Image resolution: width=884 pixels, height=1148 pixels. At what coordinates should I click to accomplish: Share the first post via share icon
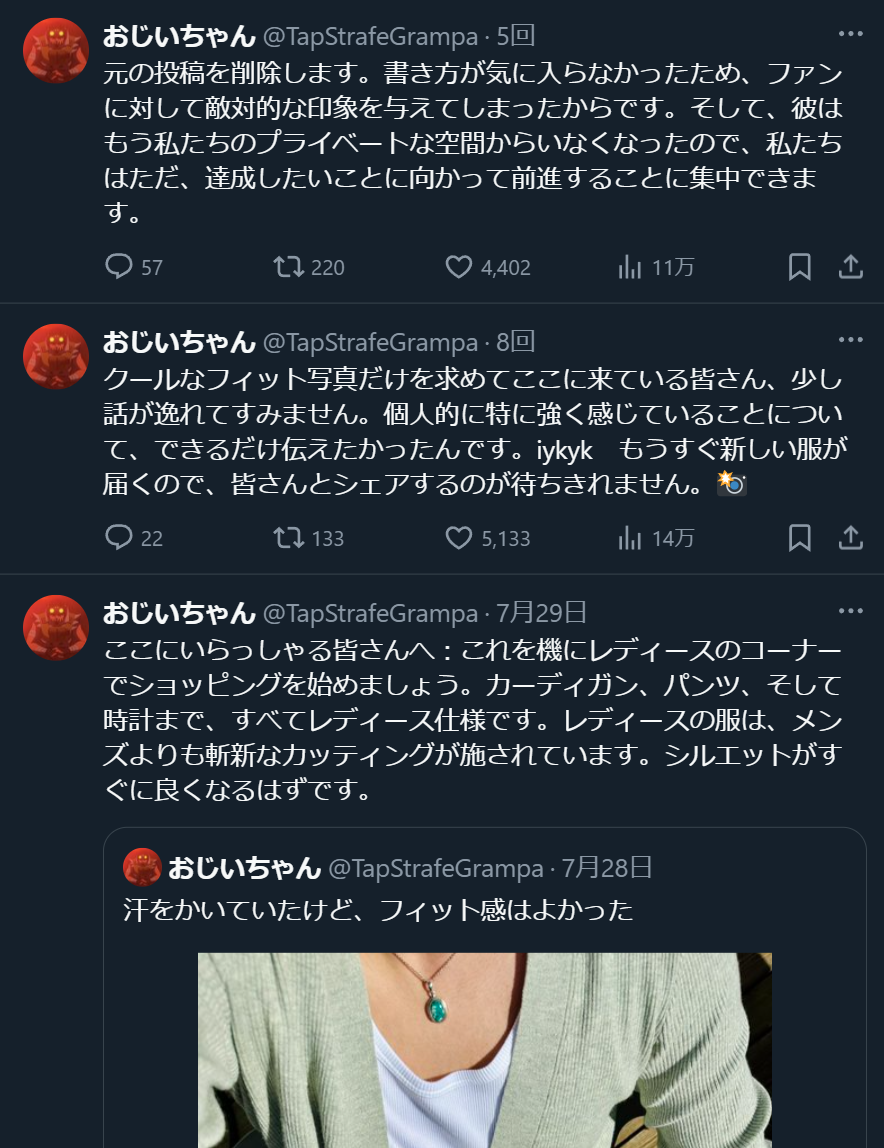(850, 267)
